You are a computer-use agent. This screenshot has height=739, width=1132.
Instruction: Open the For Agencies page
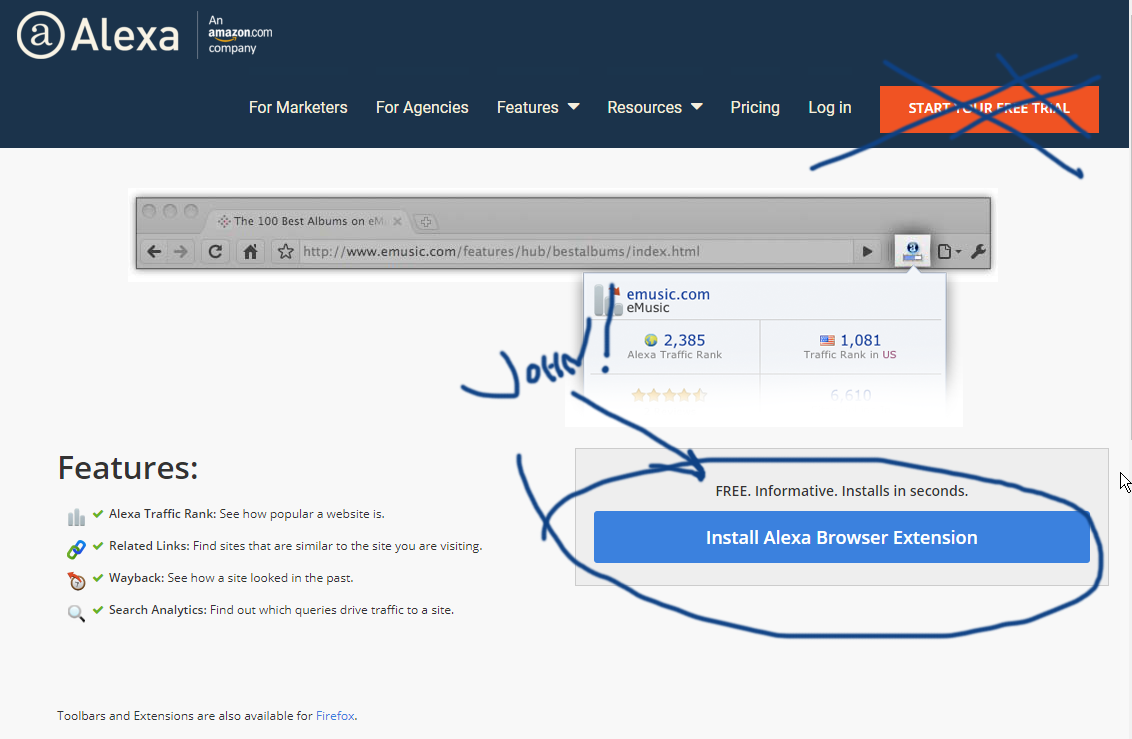[x=422, y=108]
